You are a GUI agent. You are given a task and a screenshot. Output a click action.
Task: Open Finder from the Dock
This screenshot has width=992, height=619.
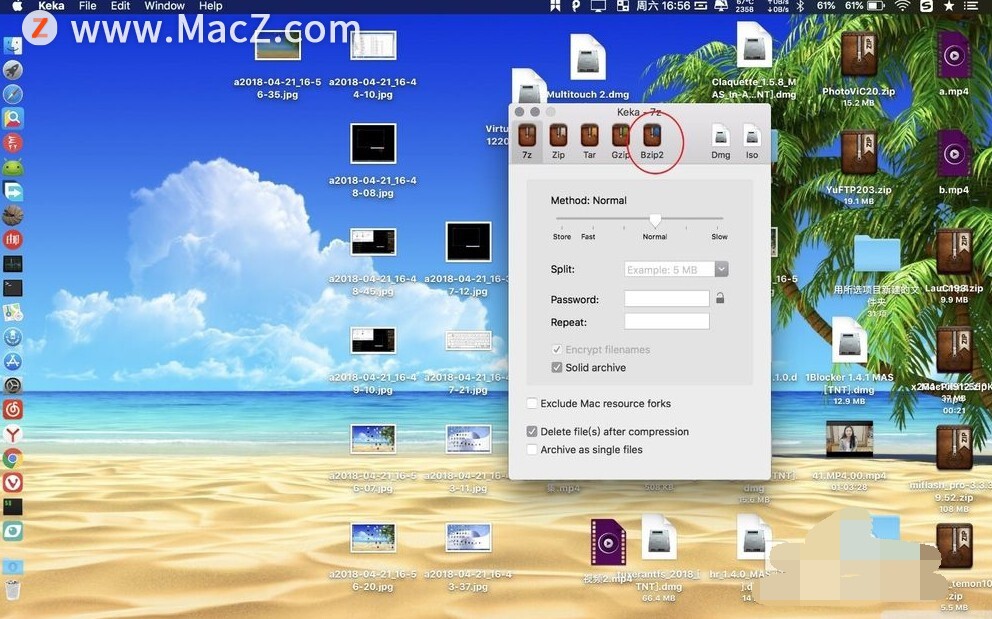click(13, 46)
